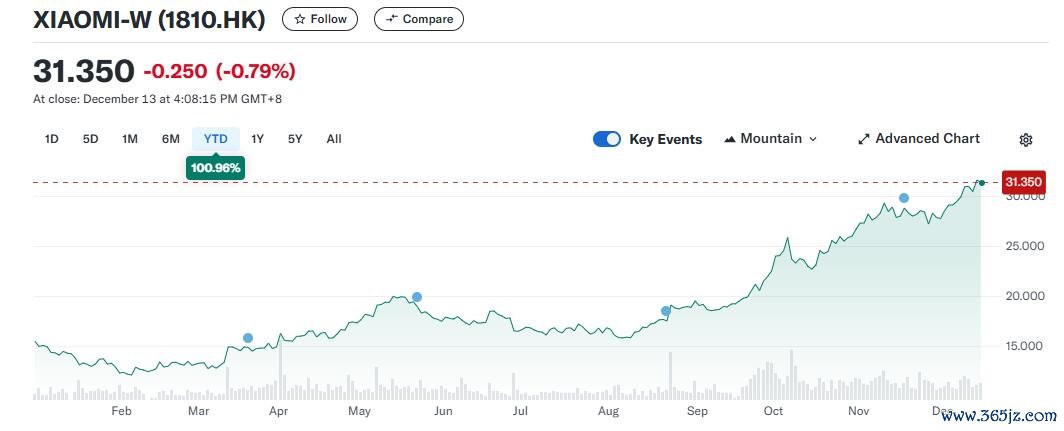This screenshot has height=431, width=1064.
Task: Click the red 31.350 price label
Action: click(1023, 183)
